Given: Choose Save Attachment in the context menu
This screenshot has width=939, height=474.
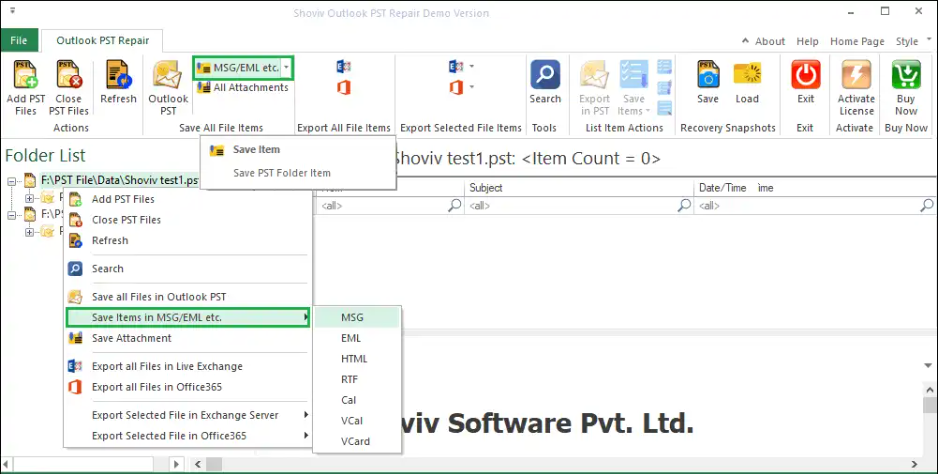Looking at the screenshot, I should (187, 338).
